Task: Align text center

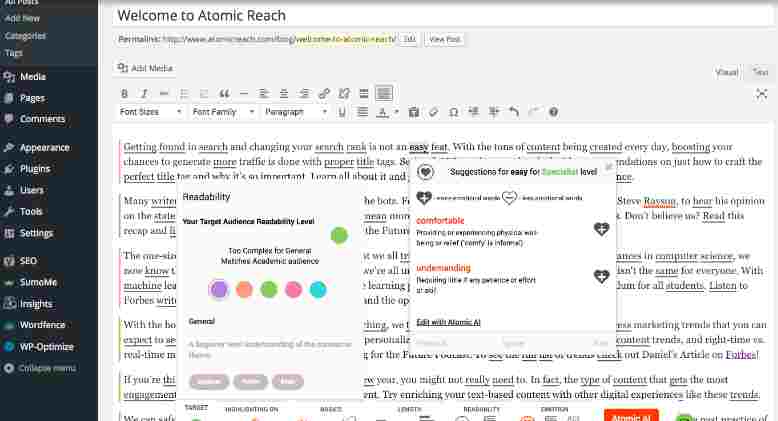Action: (284, 93)
